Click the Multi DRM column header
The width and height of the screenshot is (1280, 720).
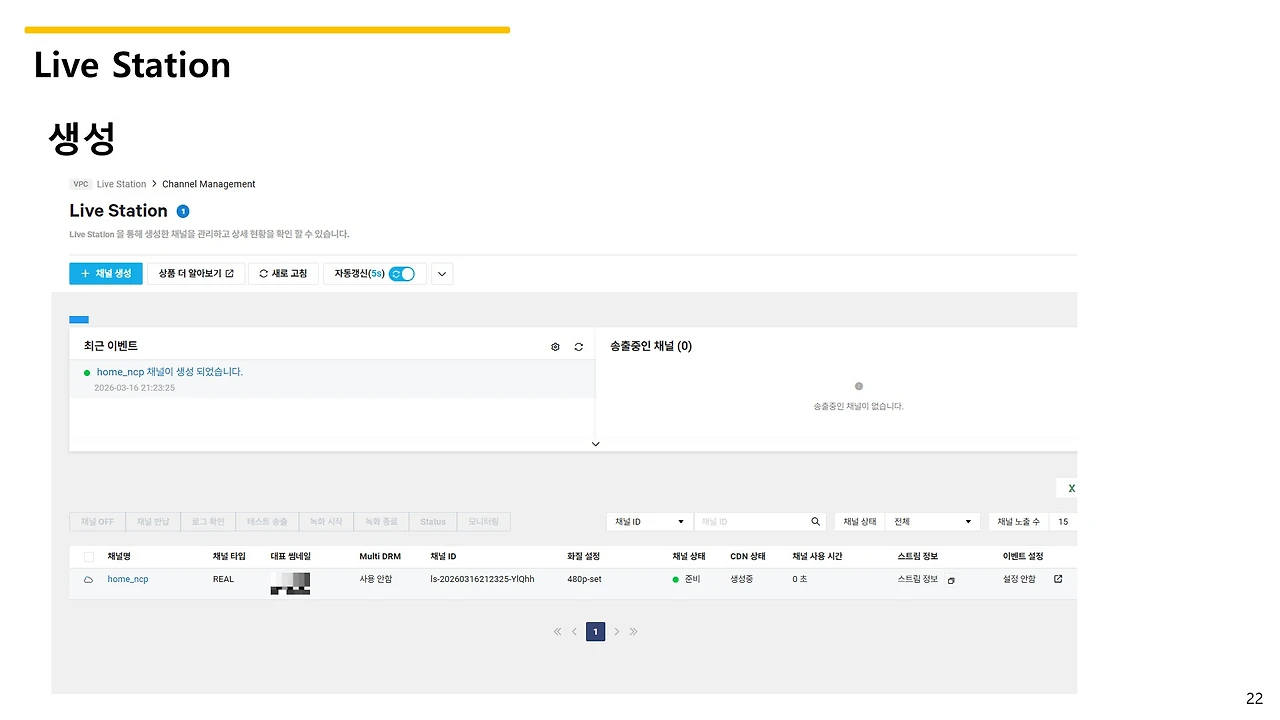[x=380, y=556]
